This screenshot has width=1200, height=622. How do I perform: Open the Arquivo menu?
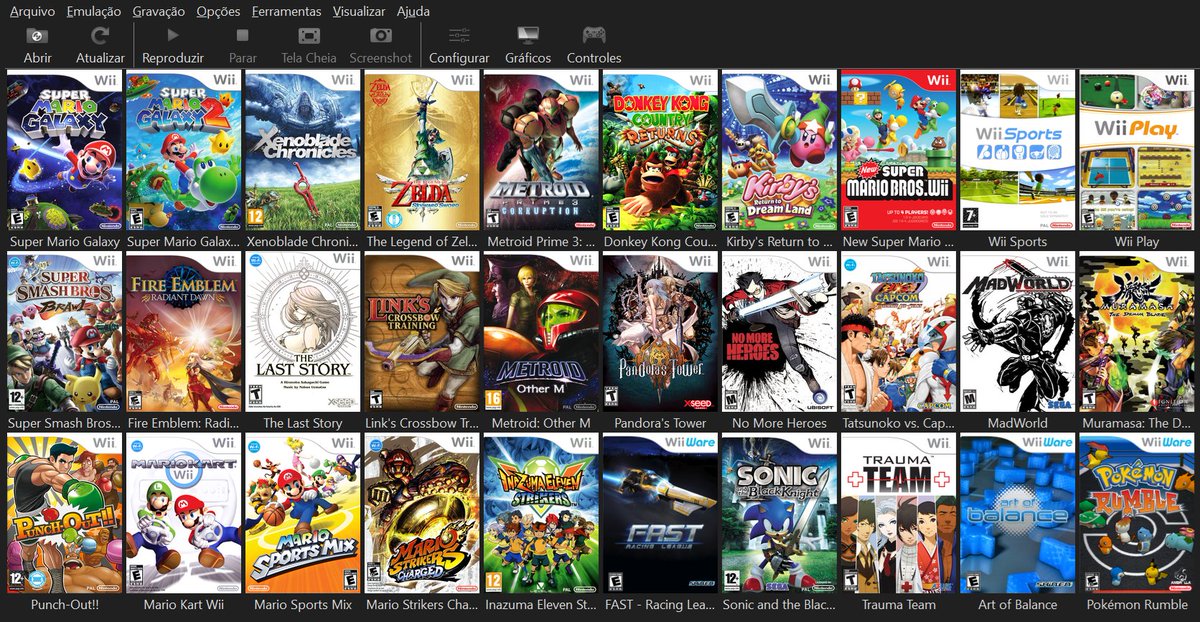pos(33,11)
